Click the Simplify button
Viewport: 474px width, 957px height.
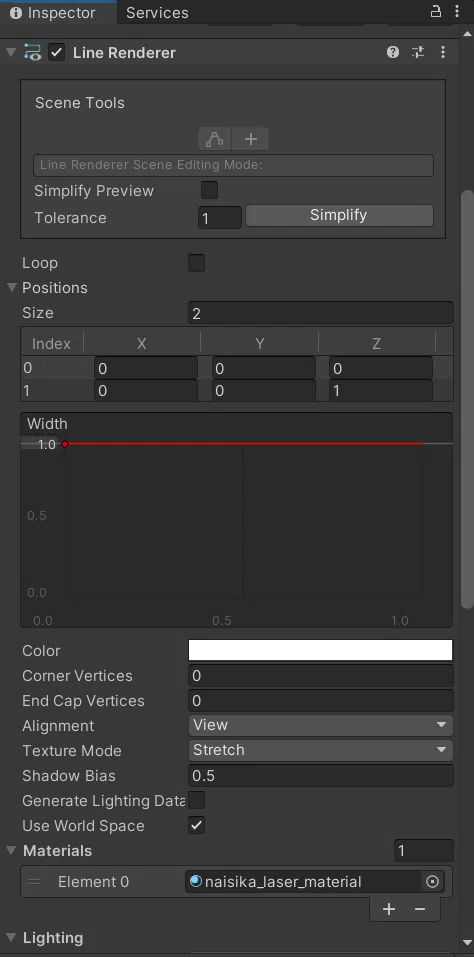(339, 215)
